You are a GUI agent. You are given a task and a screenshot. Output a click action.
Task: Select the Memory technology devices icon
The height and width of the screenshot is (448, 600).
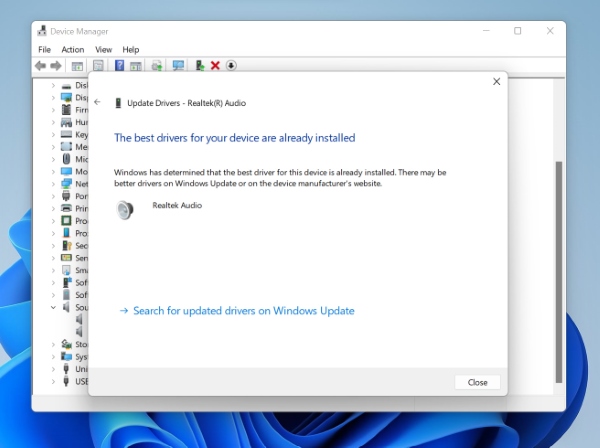pos(66,147)
